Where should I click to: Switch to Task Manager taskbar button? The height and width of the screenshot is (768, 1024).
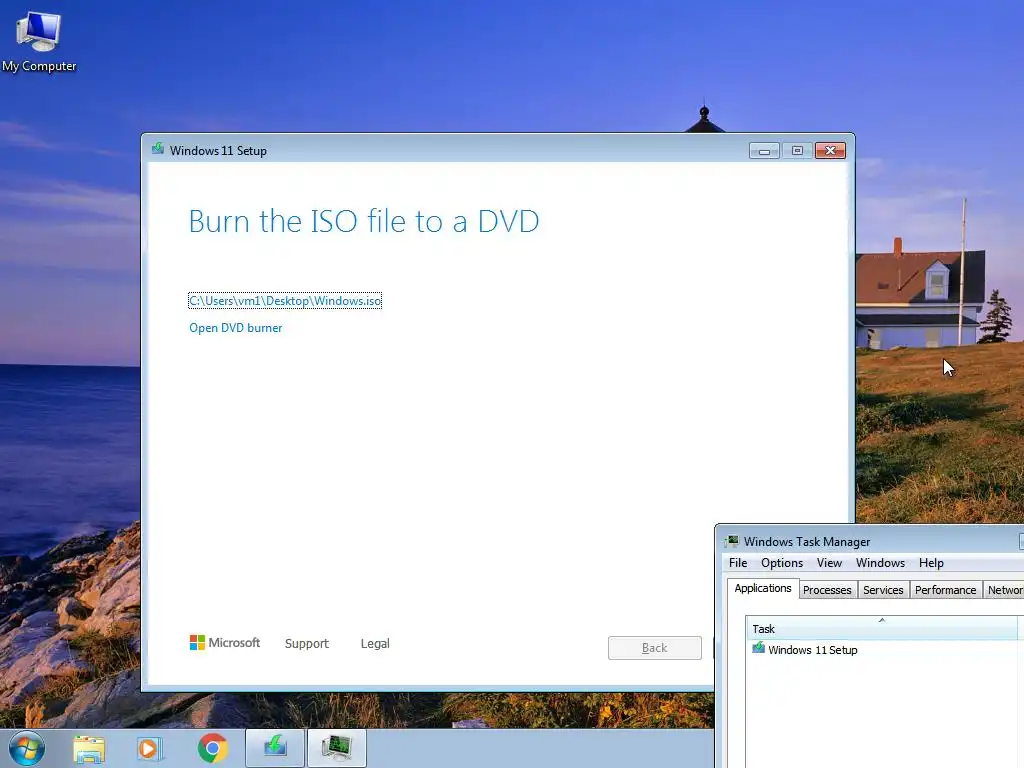point(337,748)
